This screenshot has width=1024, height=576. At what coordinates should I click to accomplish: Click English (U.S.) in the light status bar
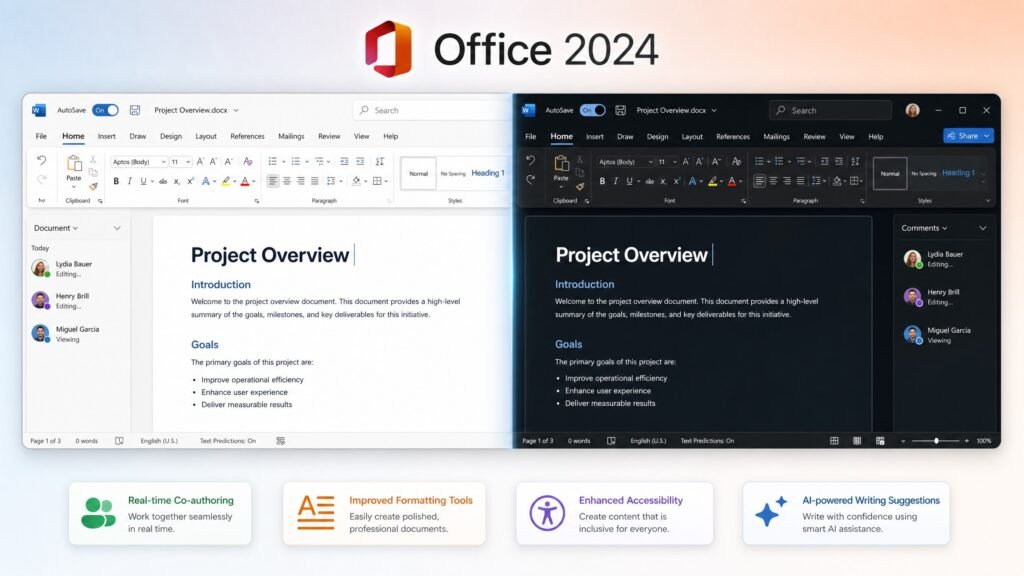(x=159, y=441)
